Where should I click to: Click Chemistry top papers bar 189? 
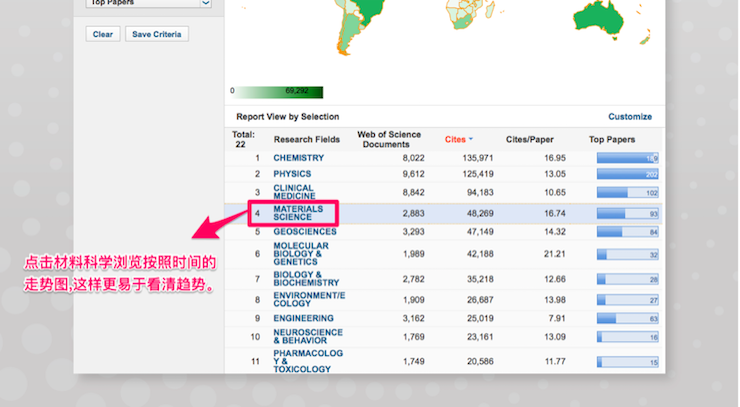tap(627, 158)
